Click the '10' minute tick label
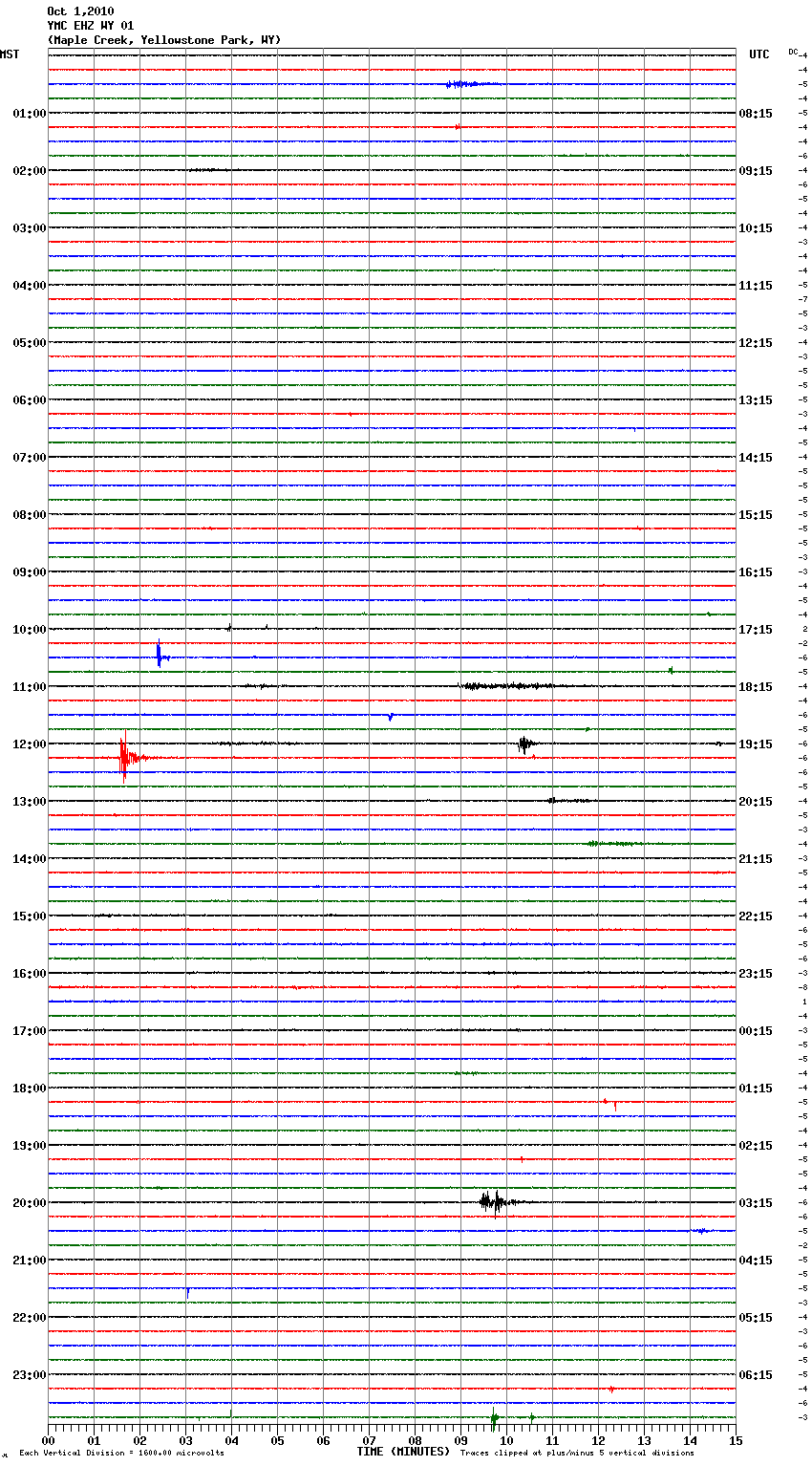Screen dimensions: 812x1466 click(506, 1440)
